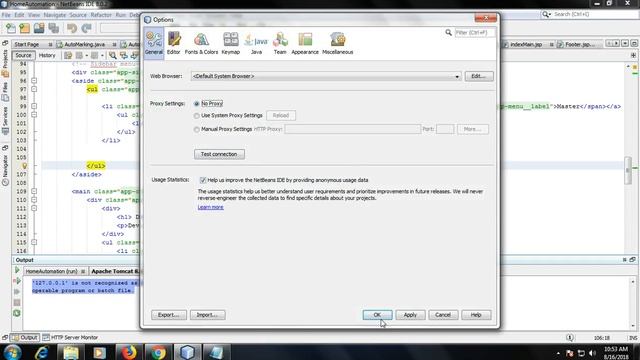Switch to the History editor view
The image size is (640, 360).
(47, 55)
